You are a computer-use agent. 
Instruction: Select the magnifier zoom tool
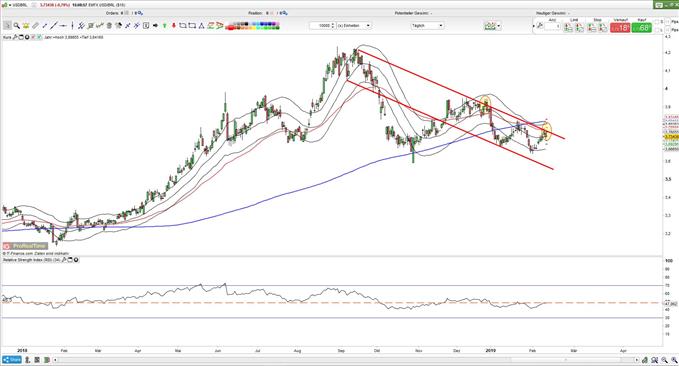pyautogui.click(x=16, y=26)
